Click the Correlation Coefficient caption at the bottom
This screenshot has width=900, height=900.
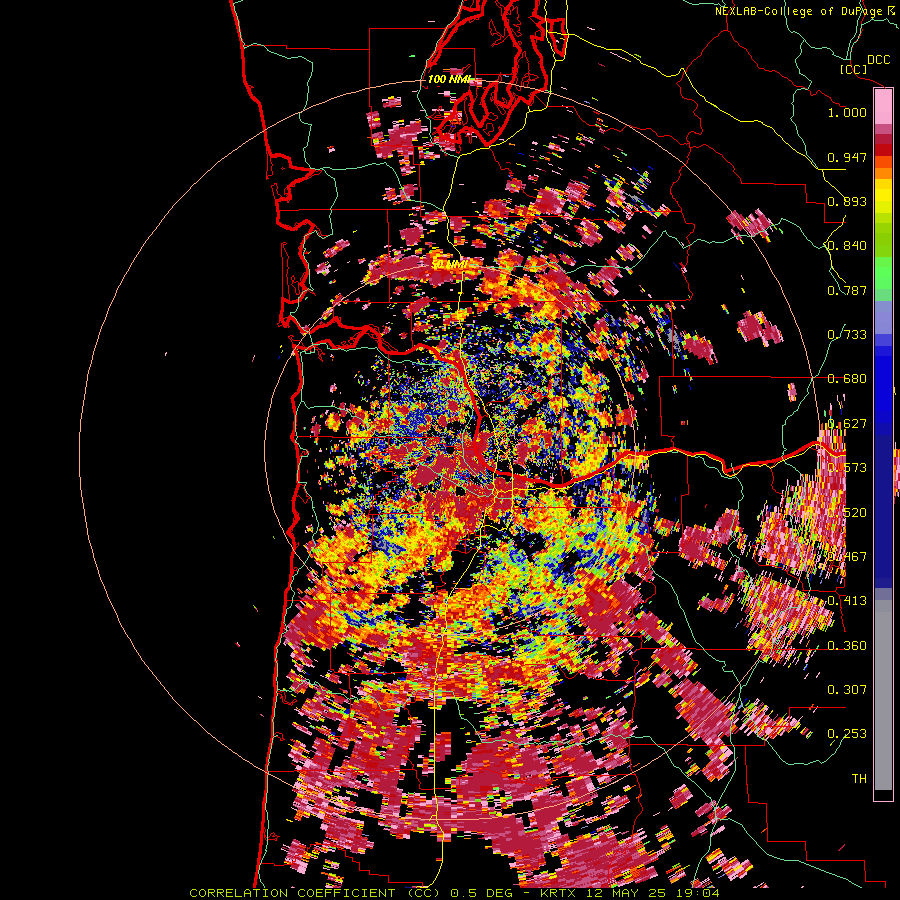pos(453,893)
